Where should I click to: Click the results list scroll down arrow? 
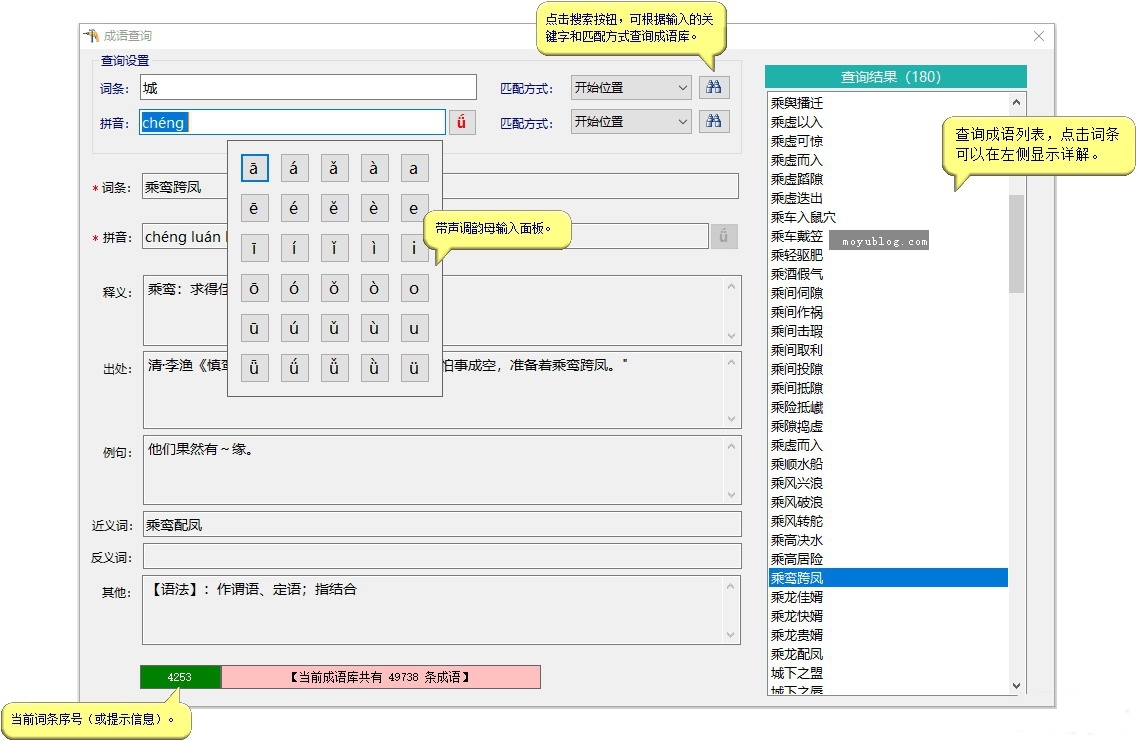click(1016, 686)
